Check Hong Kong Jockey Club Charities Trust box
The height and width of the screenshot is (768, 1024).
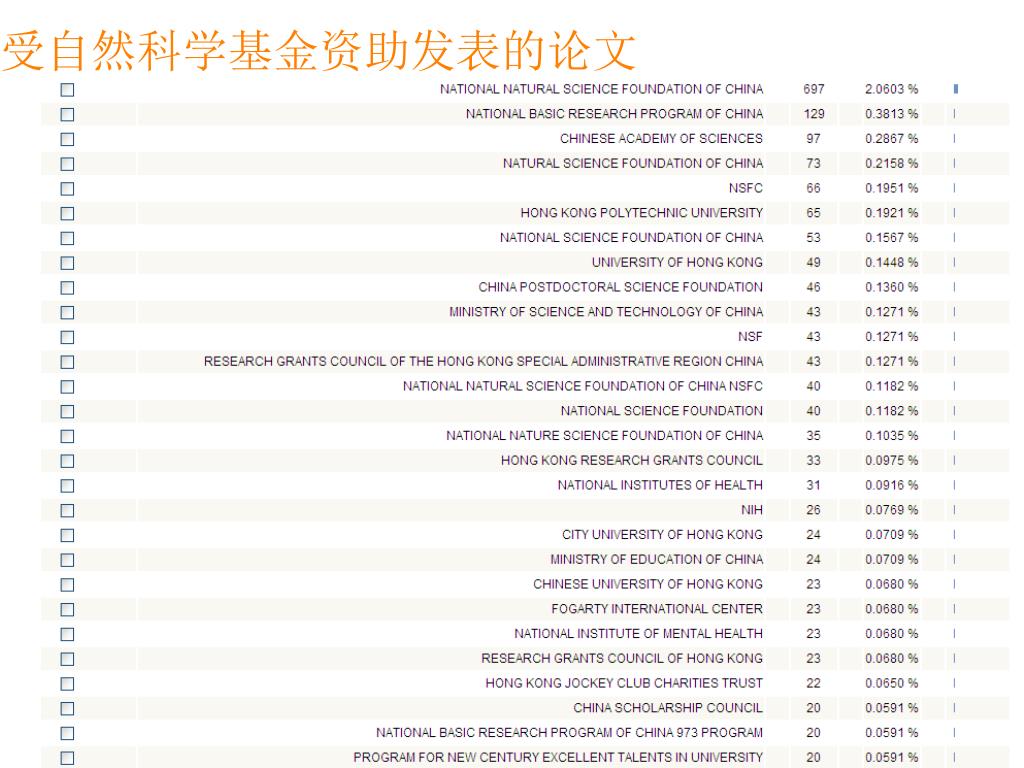coord(67,685)
